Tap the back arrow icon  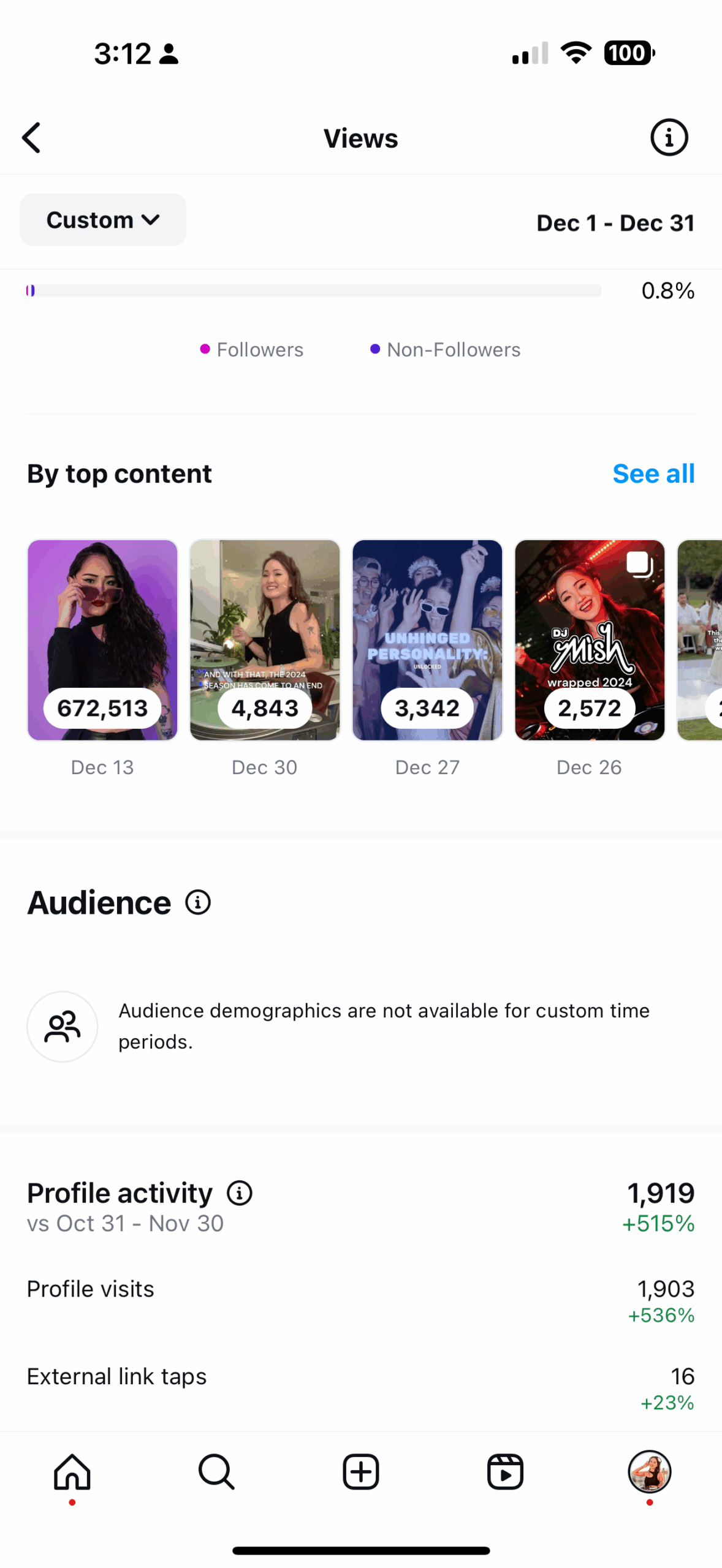pos(32,137)
